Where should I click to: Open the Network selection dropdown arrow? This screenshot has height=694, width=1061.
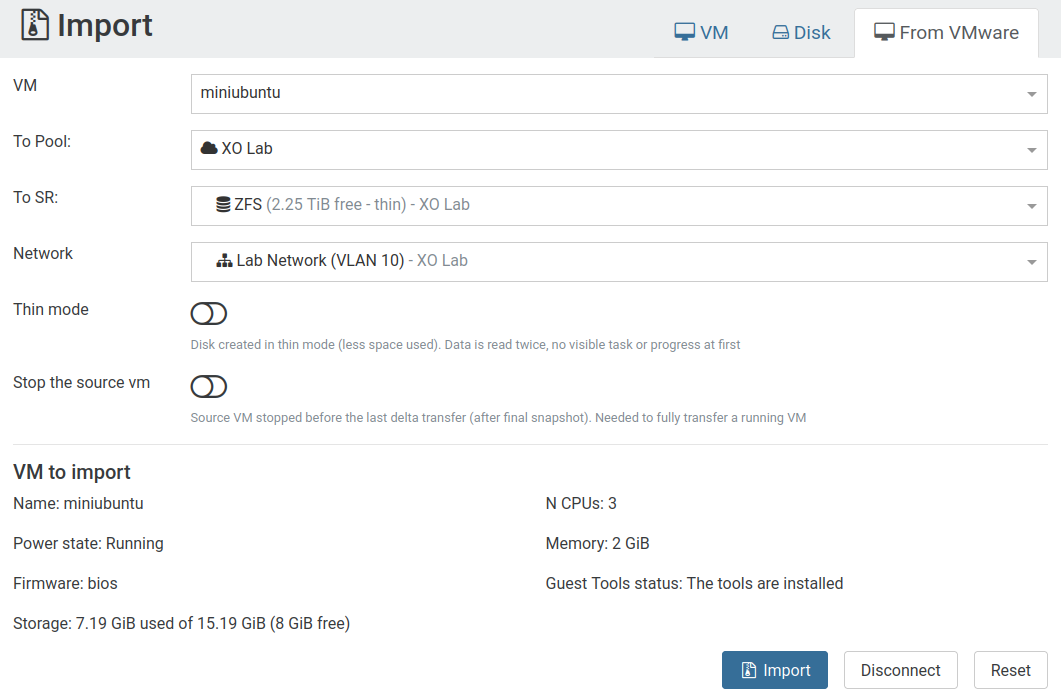pos(1031,262)
